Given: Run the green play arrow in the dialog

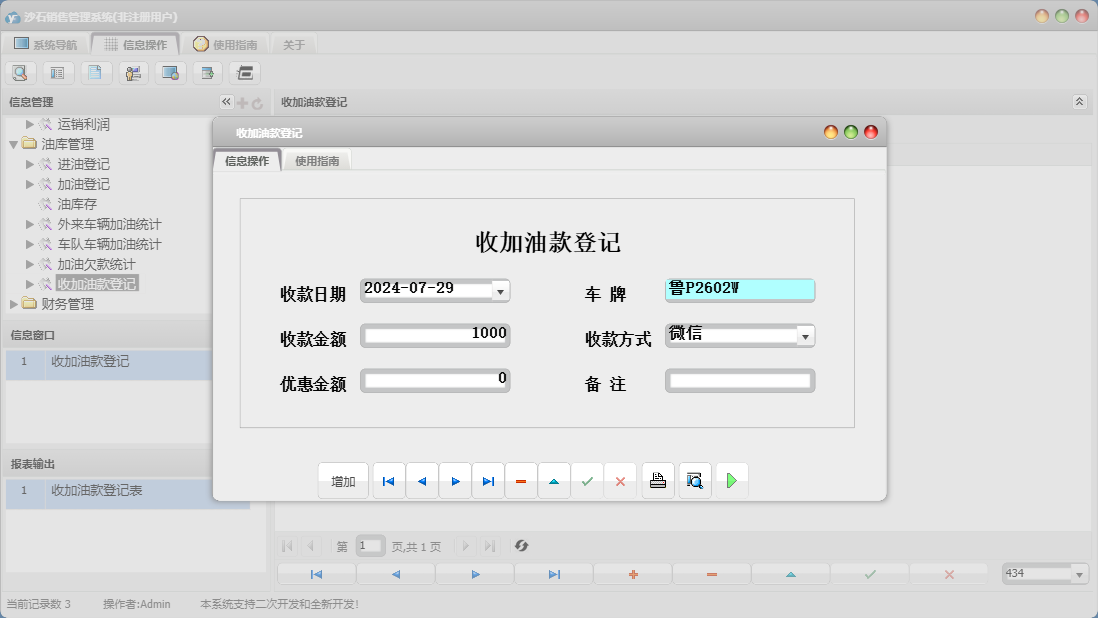Looking at the screenshot, I should 731,480.
